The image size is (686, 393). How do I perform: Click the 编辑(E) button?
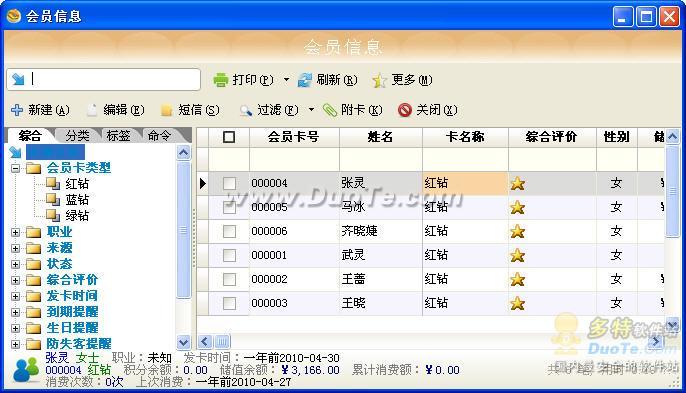116,110
